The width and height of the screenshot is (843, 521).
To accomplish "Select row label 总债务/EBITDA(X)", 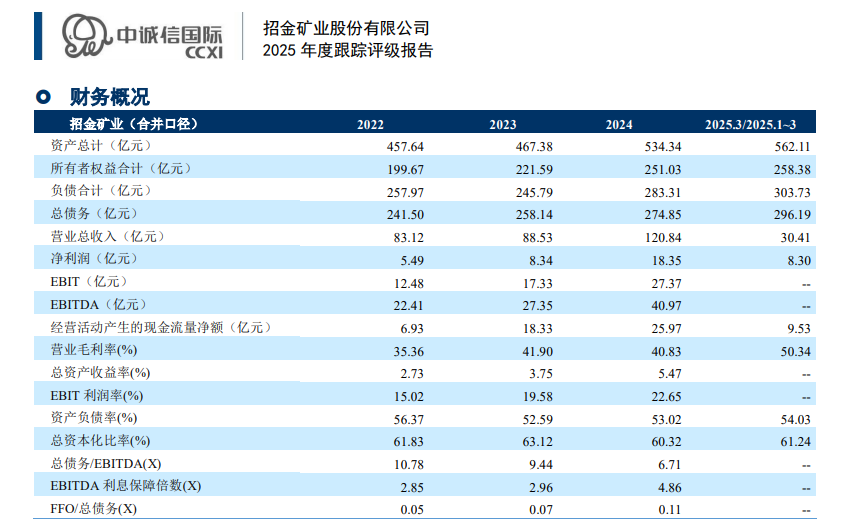I will (x=106, y=463).
